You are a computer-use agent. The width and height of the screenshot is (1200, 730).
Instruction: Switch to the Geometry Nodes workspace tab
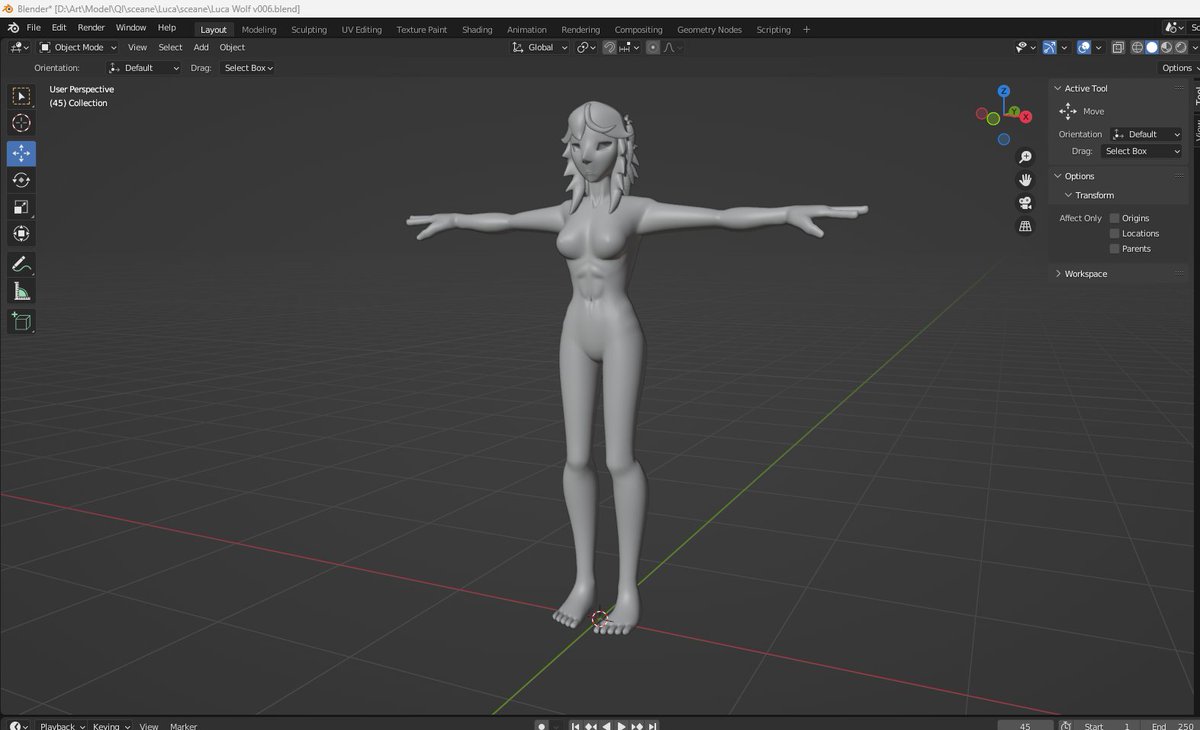(x=709, y=29)
